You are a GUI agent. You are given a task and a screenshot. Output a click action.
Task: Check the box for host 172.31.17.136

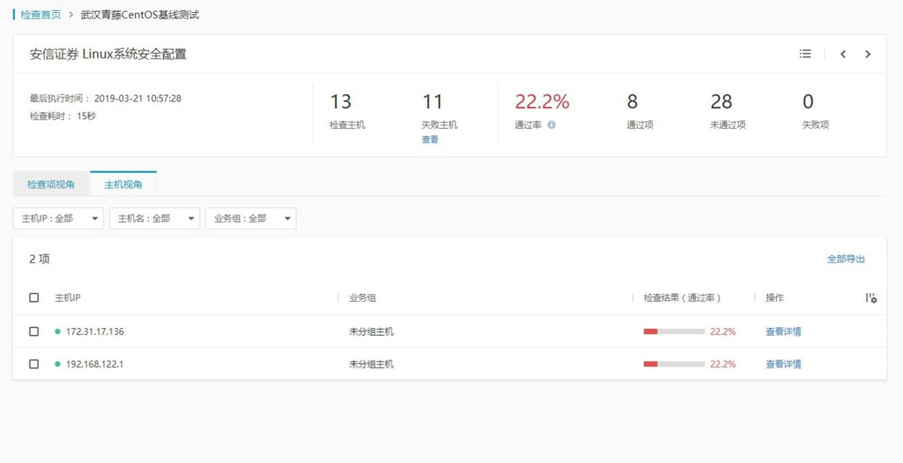(x=34, y=332)
